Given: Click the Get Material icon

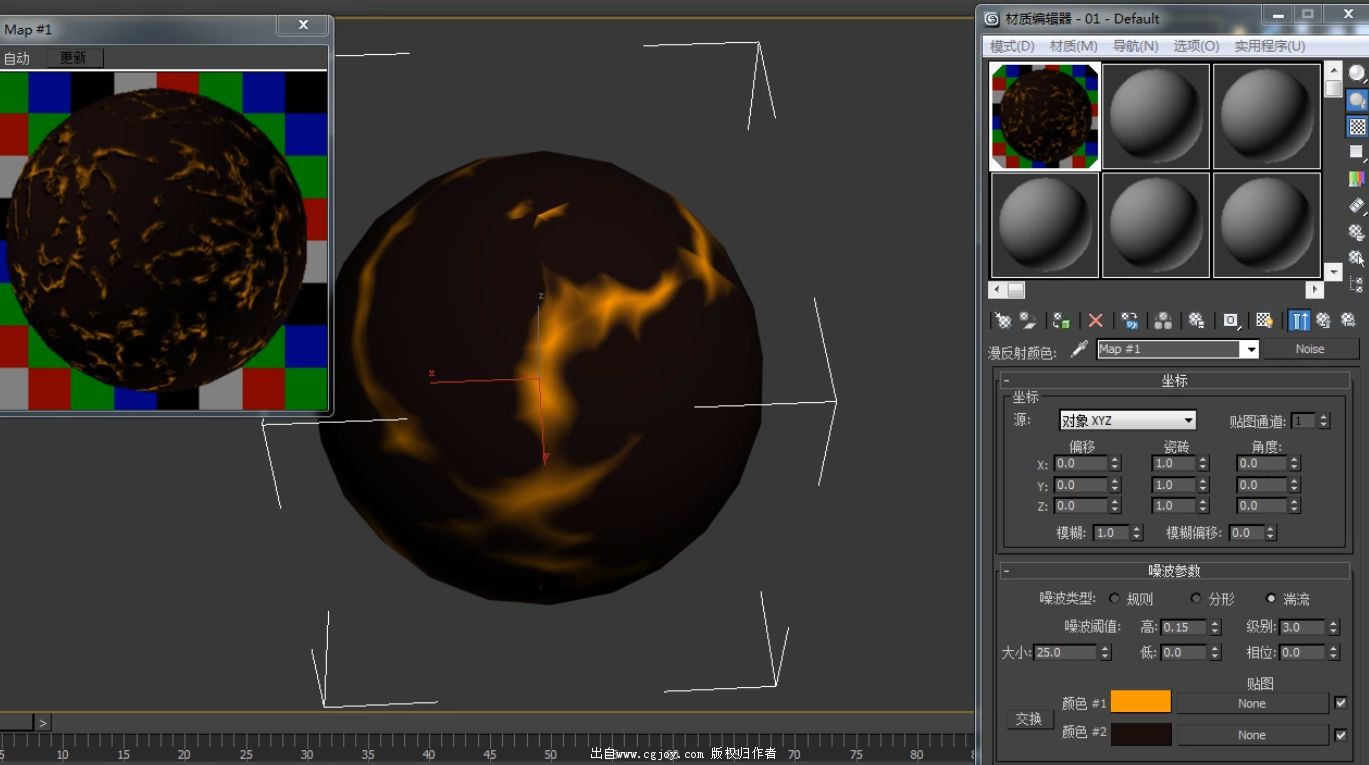Looking at the screenshot, I should pos(1002,321).
